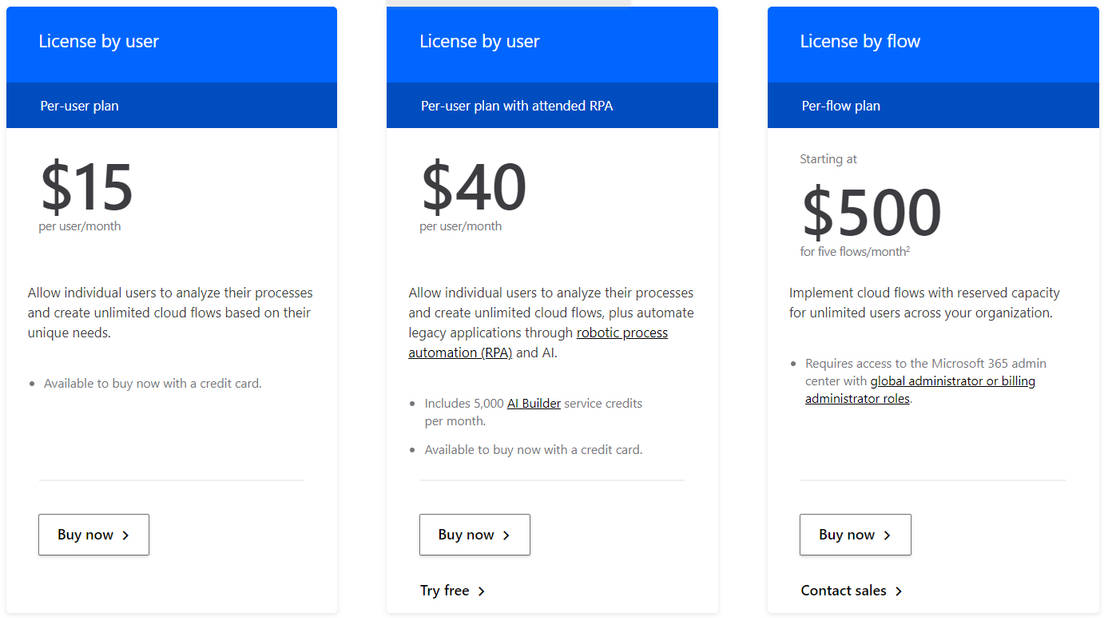Click the Per-flow plan label
The width and height of the screenshot is (1108, 618).
841,105
